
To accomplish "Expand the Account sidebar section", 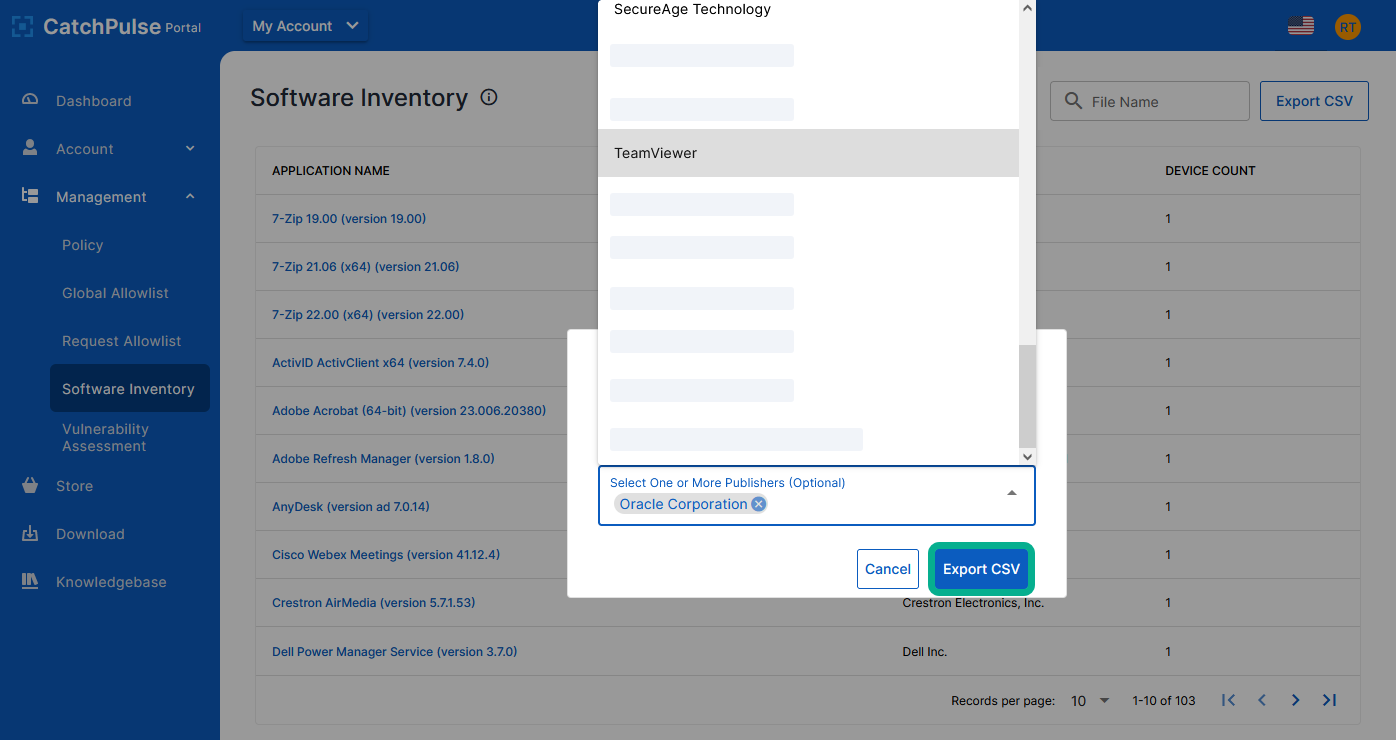I will click(190, 149).
